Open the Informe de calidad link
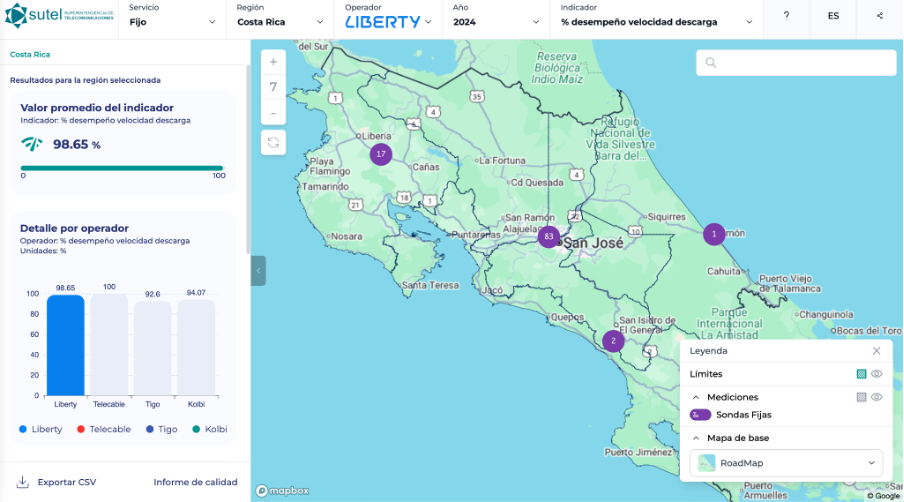 [x=195, y=482]
